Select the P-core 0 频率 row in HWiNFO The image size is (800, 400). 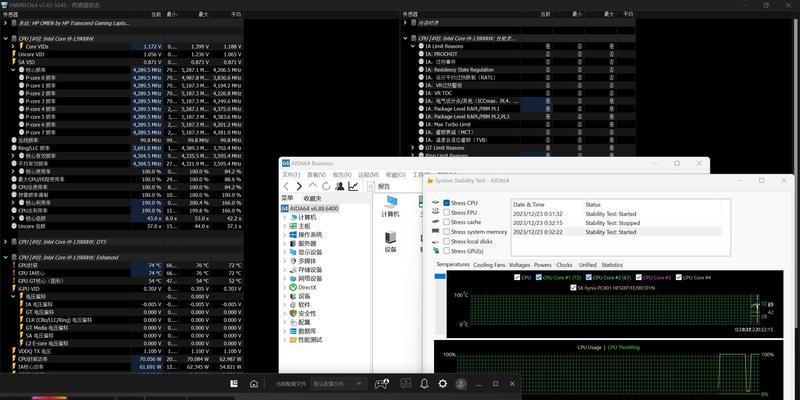point(122,78)
